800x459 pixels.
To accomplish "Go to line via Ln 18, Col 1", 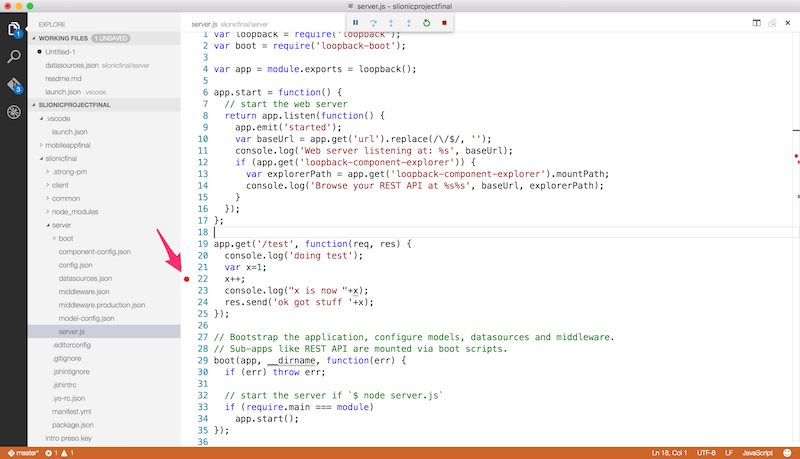I will 669,453.
